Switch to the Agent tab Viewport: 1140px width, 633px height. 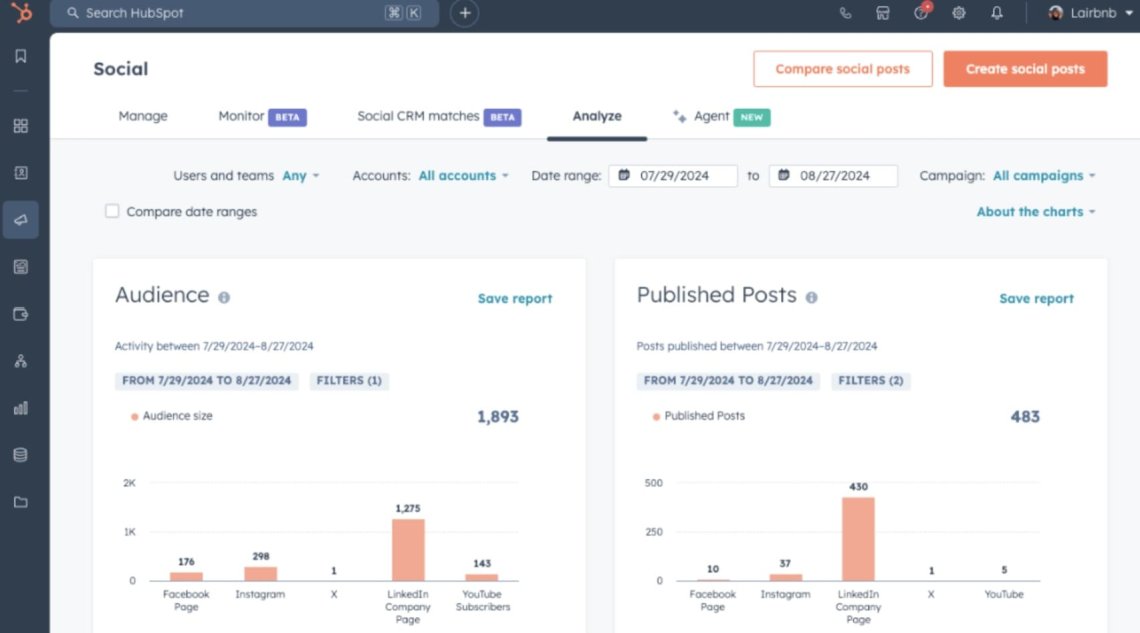pos(721,116)
